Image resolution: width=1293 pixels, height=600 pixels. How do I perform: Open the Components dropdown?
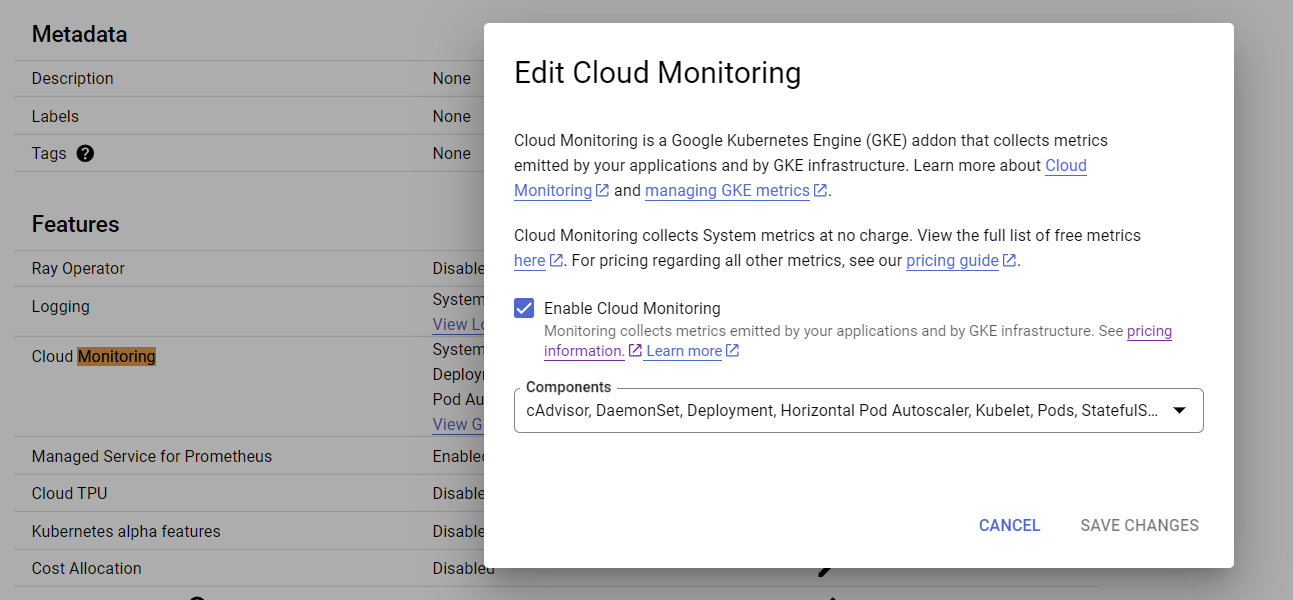858,410
